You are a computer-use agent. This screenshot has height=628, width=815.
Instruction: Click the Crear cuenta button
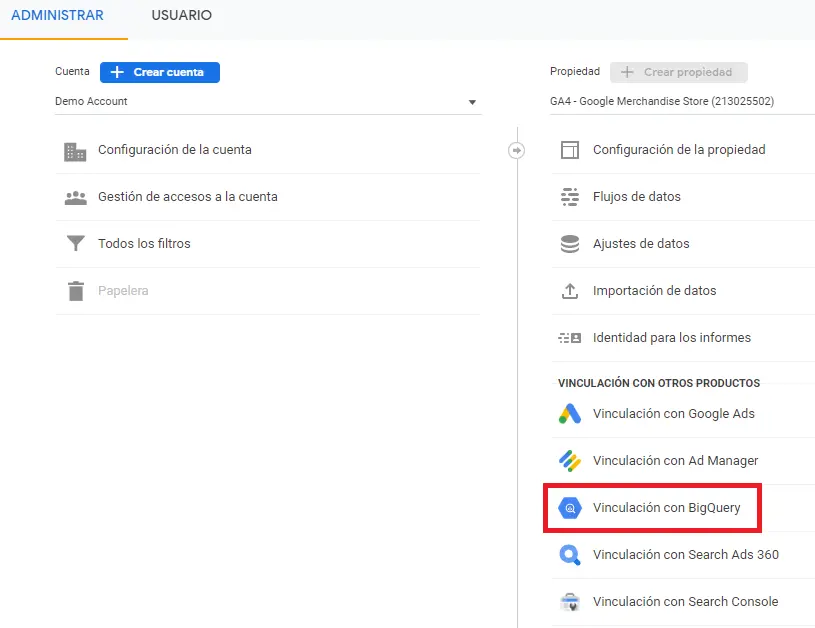(160, 72)
